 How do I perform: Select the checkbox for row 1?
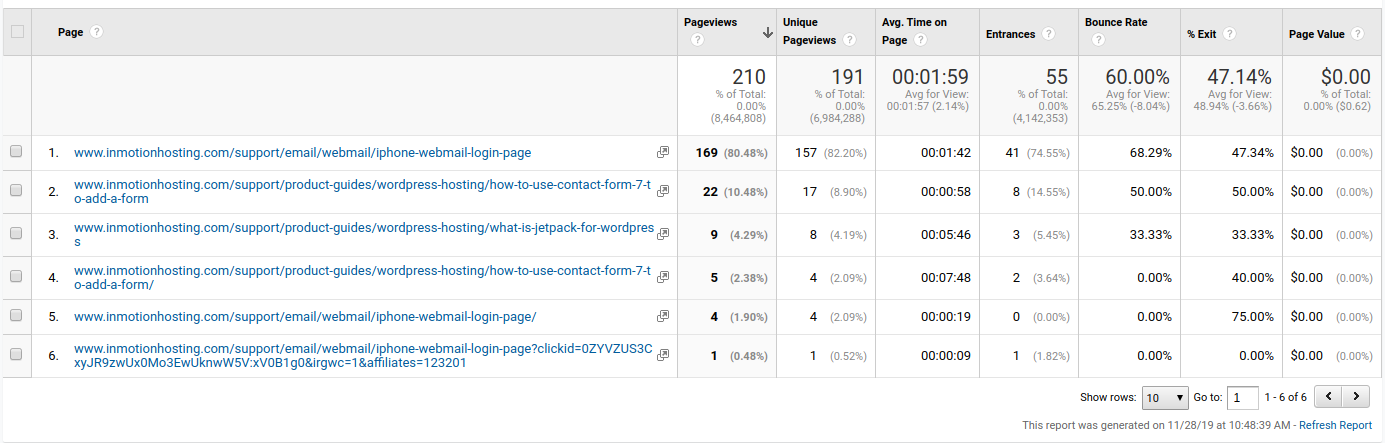(x=16, y=153)
